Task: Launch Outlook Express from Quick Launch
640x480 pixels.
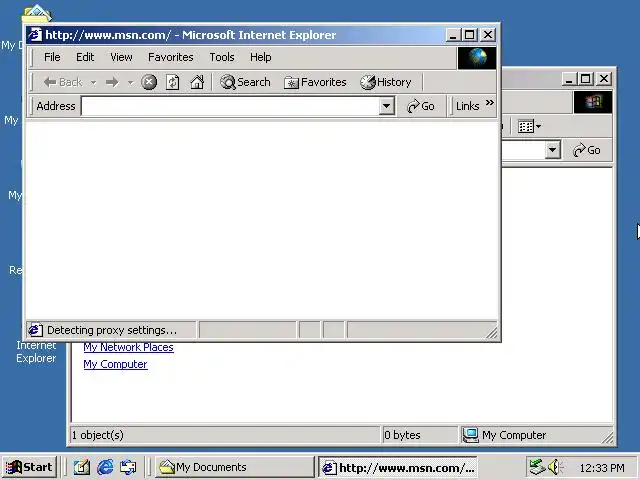Action: [x=128, y=467]
